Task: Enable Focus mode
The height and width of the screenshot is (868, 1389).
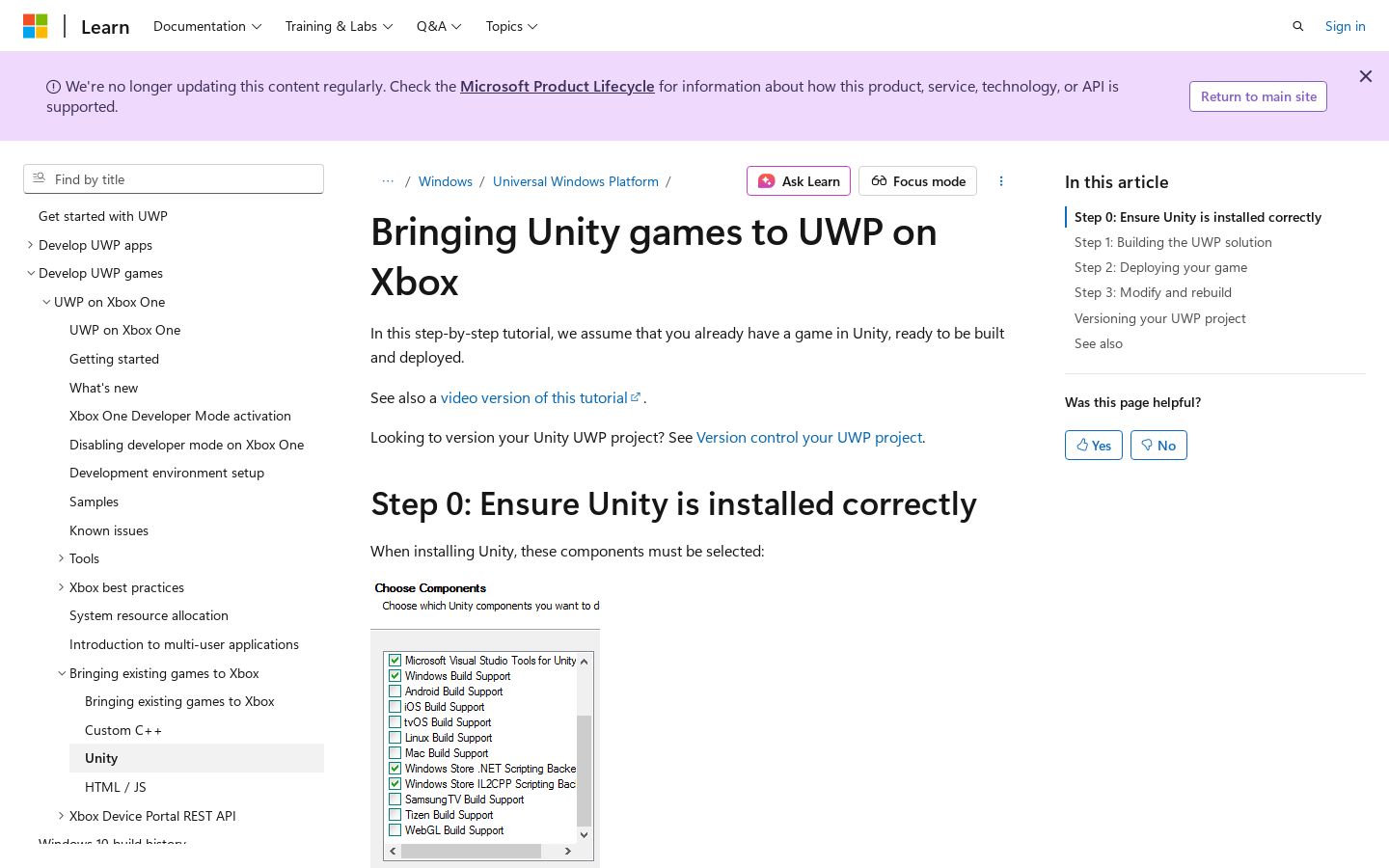Action: point(917,181)
